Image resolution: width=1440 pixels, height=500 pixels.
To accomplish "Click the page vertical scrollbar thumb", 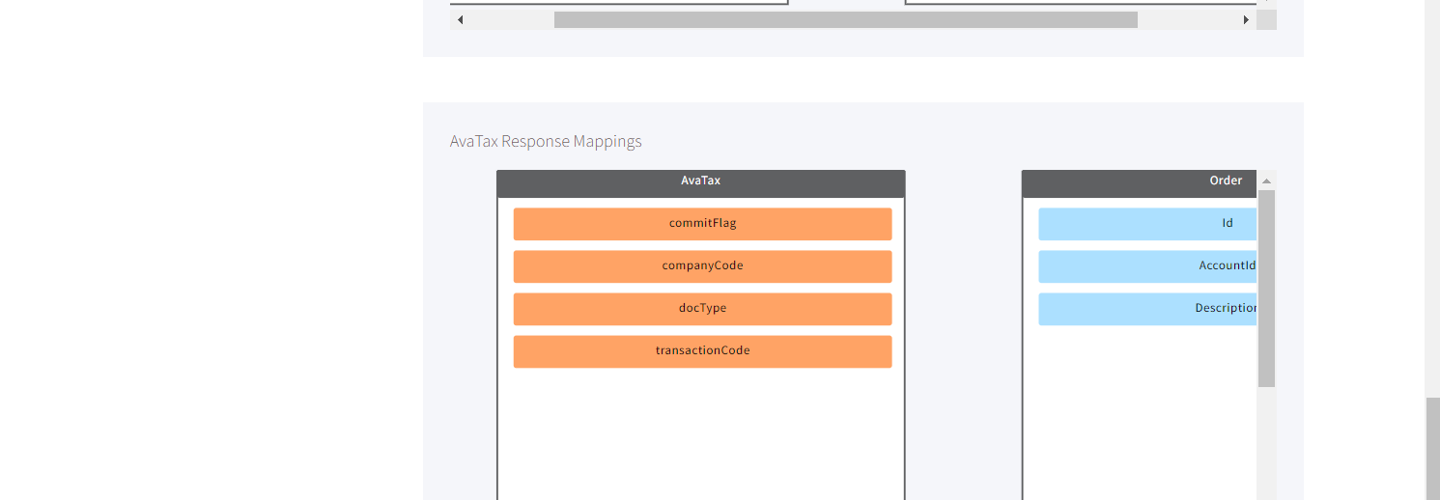I will [1432, 449].
